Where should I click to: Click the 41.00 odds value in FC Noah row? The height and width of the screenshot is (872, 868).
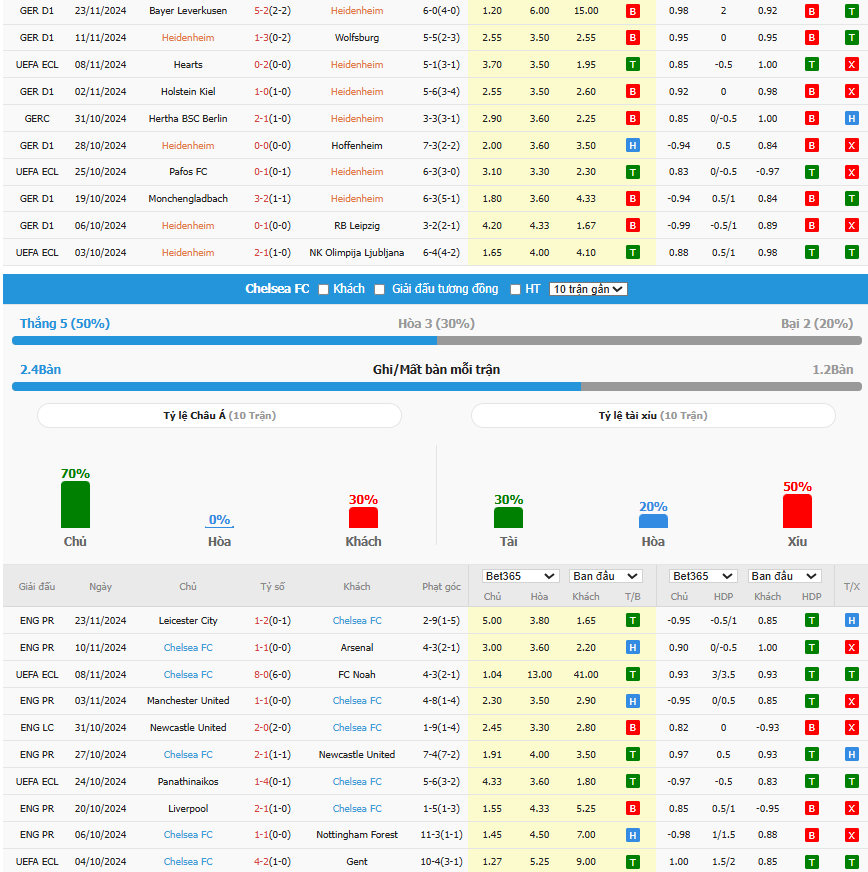(x=586, y=675)
